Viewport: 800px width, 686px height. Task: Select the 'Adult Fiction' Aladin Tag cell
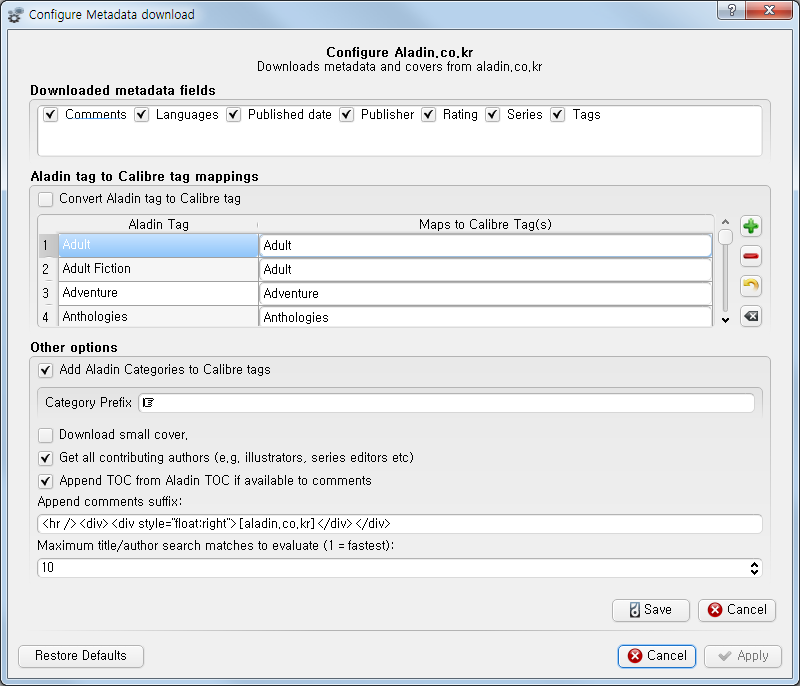[158, 269]
